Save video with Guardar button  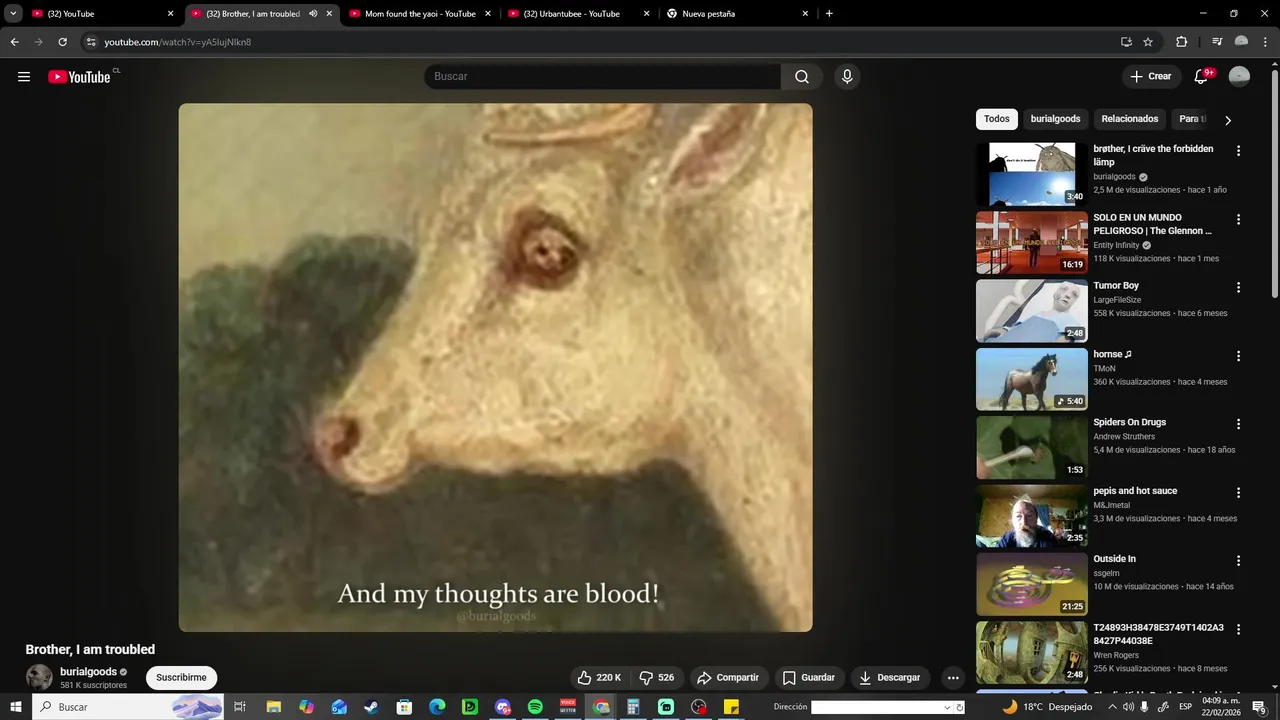809,678
